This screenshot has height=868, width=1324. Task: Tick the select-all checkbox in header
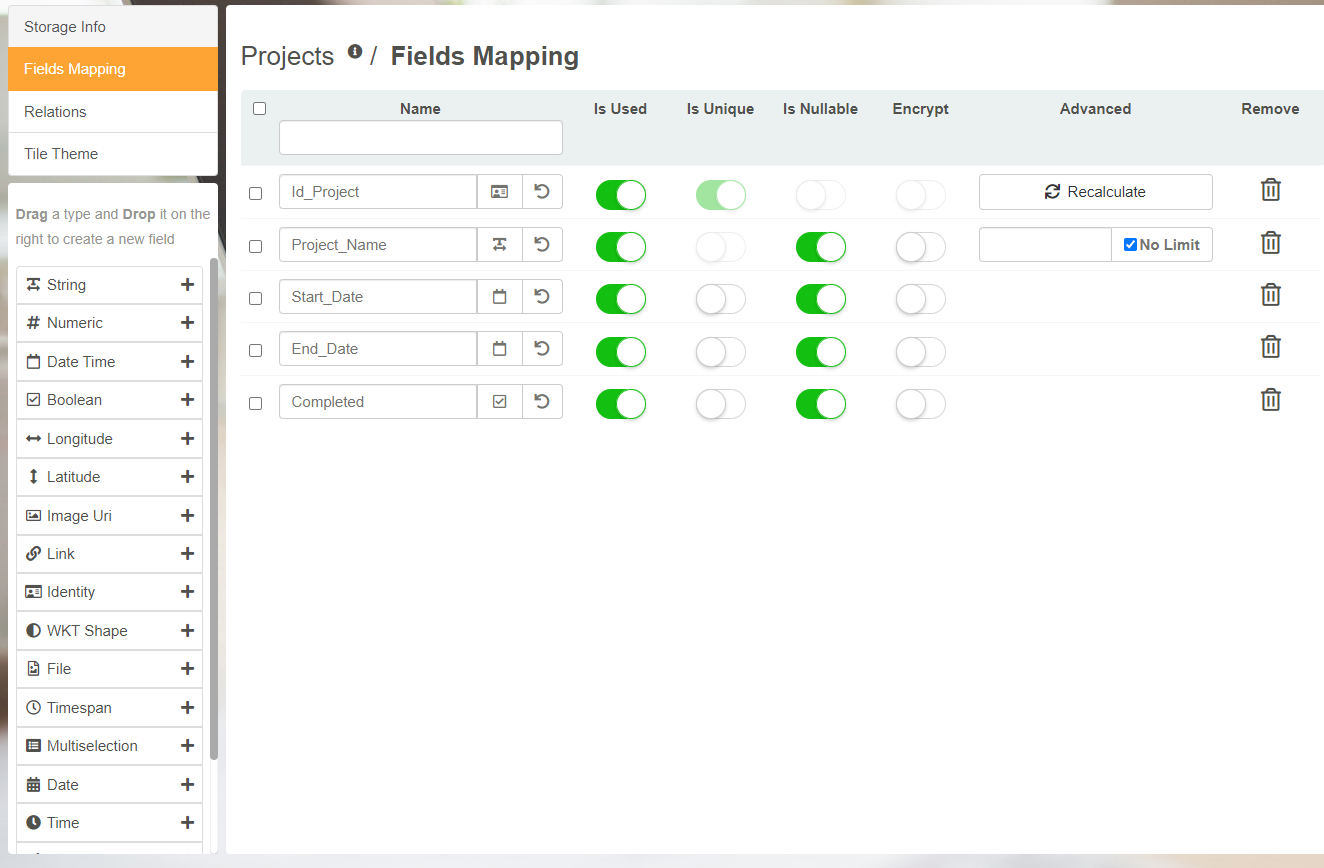[x=260, y=108]
